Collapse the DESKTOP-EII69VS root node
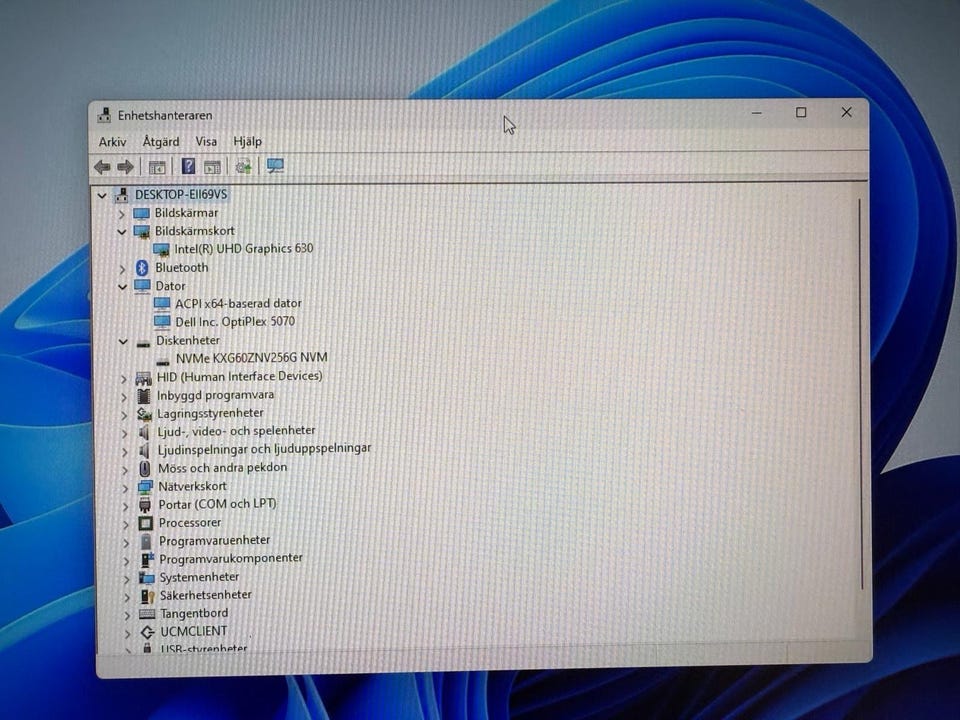This screenshot has height=720, width=960. pos(102,195)
